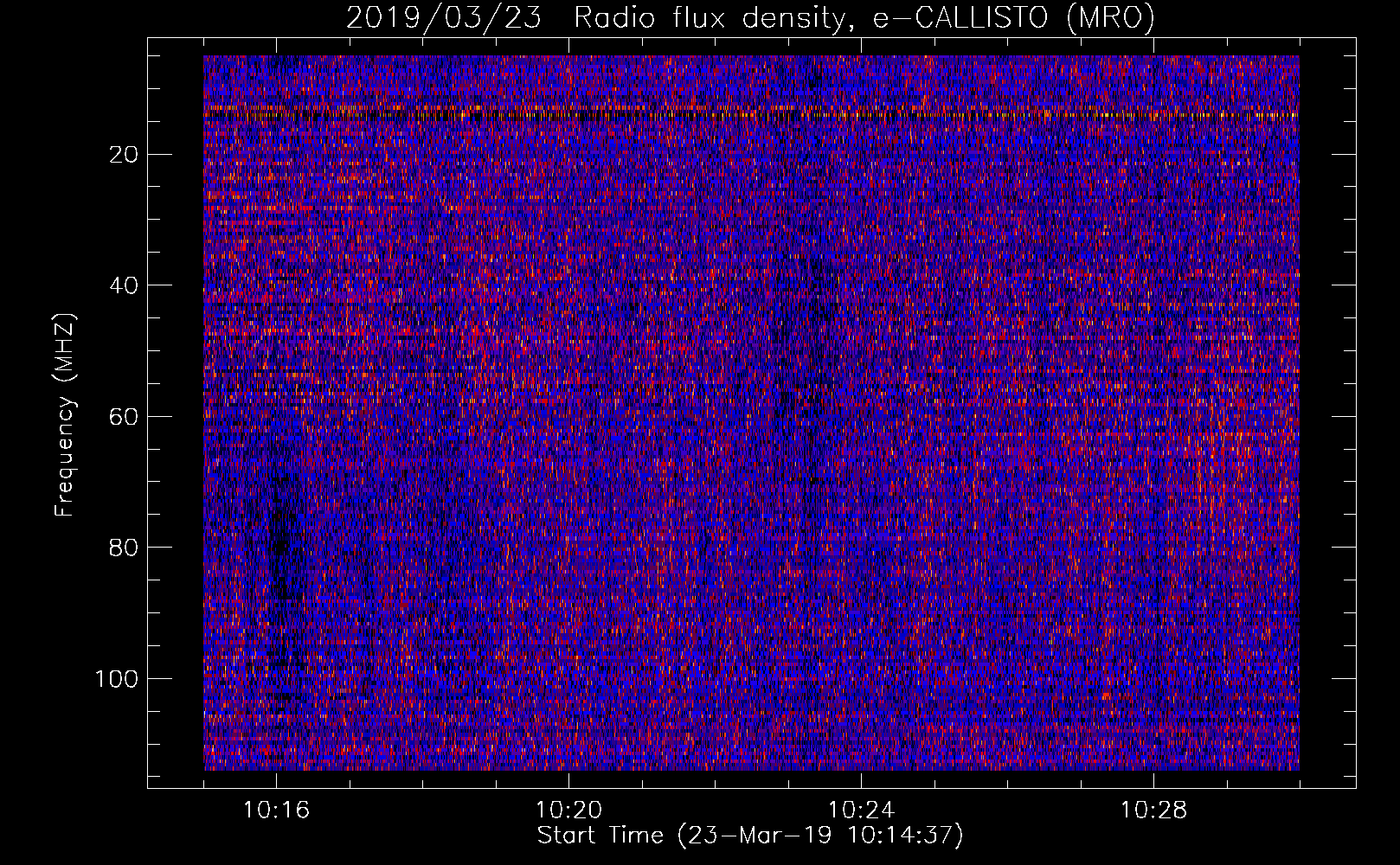Click the 10:28 time tick label
The image size is (1400, 865).
pyautogui.click(x=1153, y=810)
